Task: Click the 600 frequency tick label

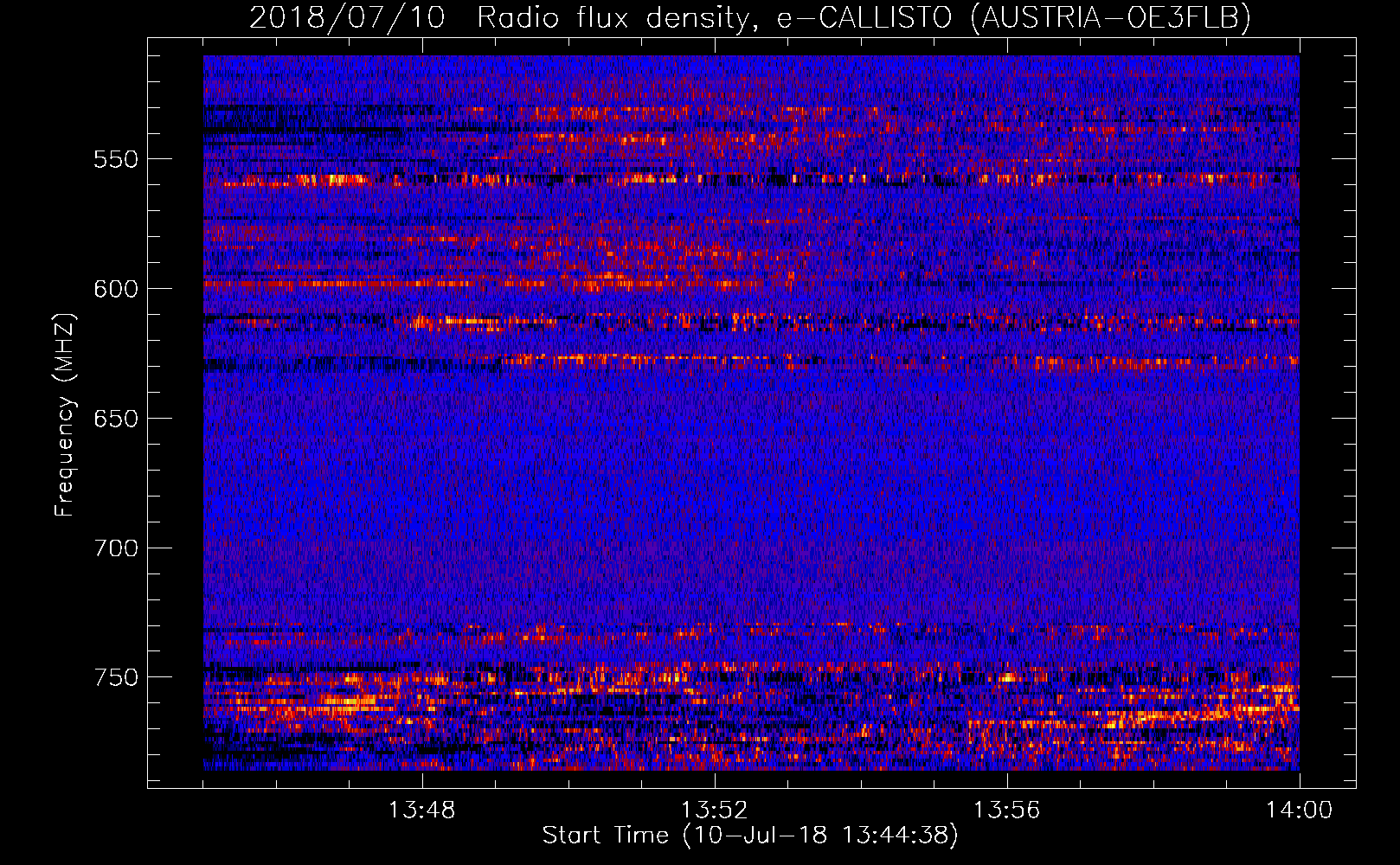Action: [116, 289]
